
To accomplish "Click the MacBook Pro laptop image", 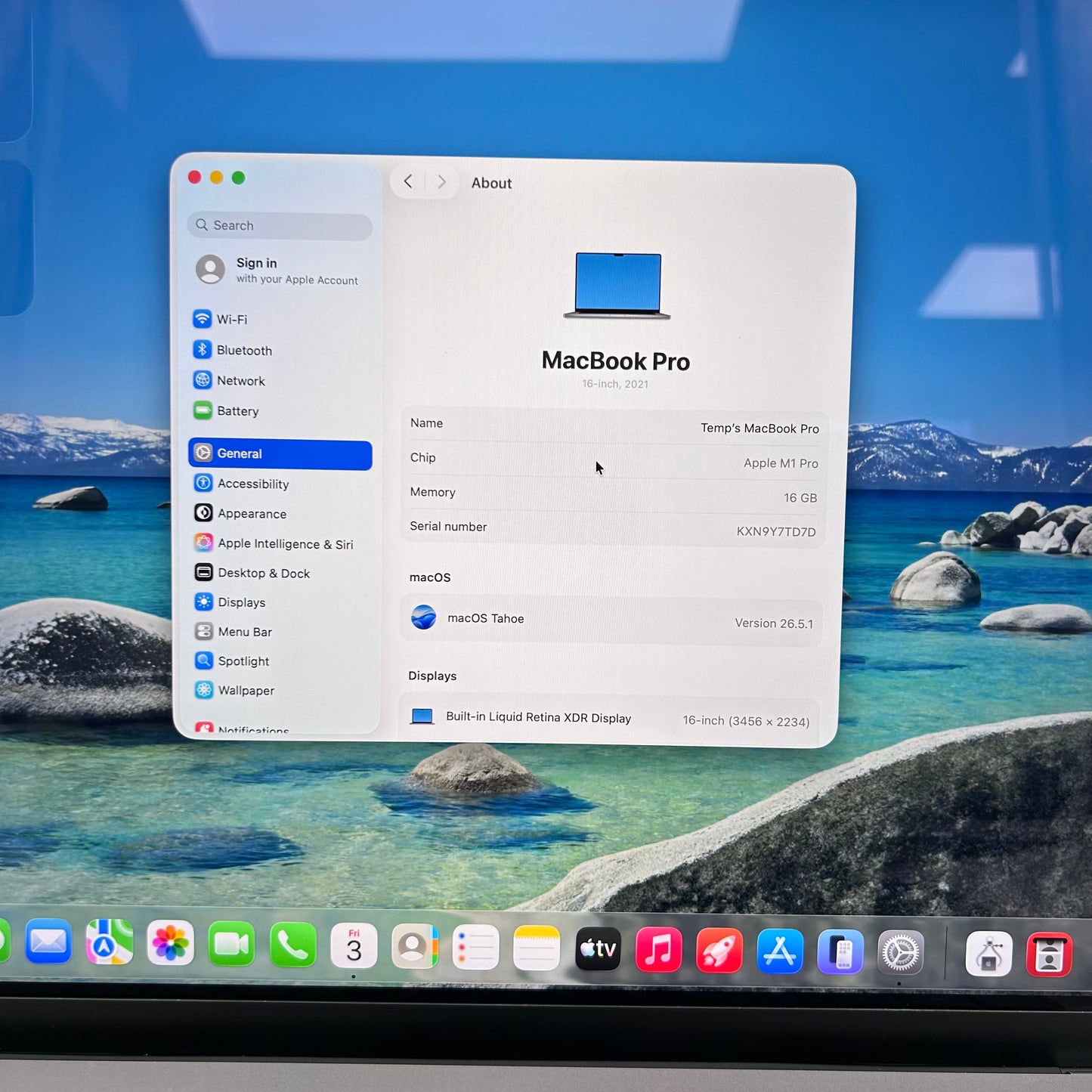I will click(x=617, y=286).
